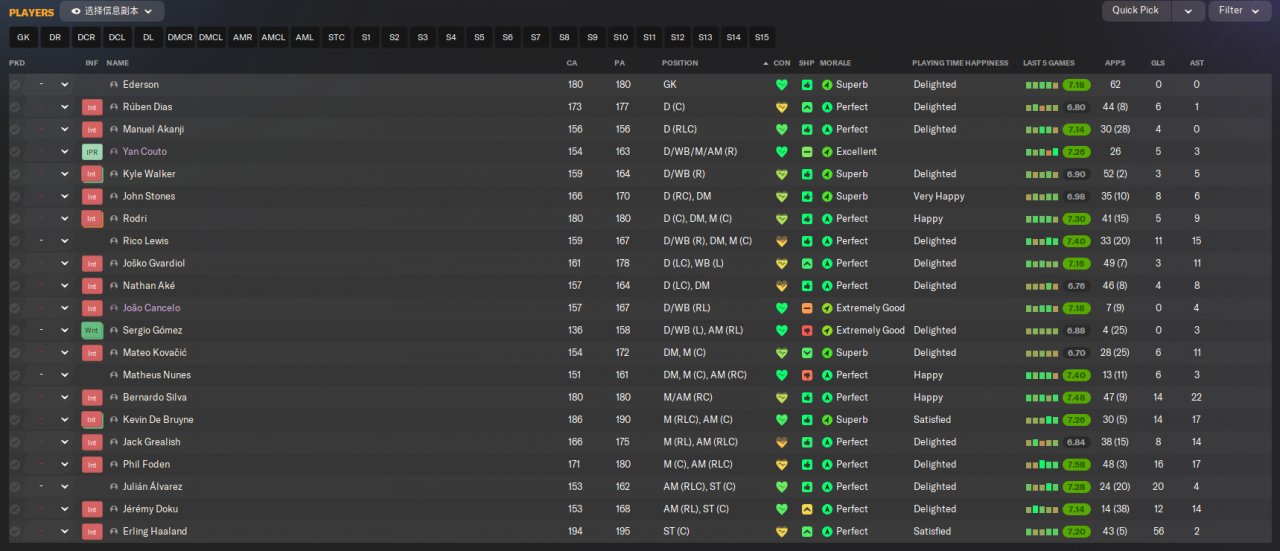Click Yan Couto's last 5 games form bars
The width and height of the screenshot is (1280, 551).
[1042, 152]
